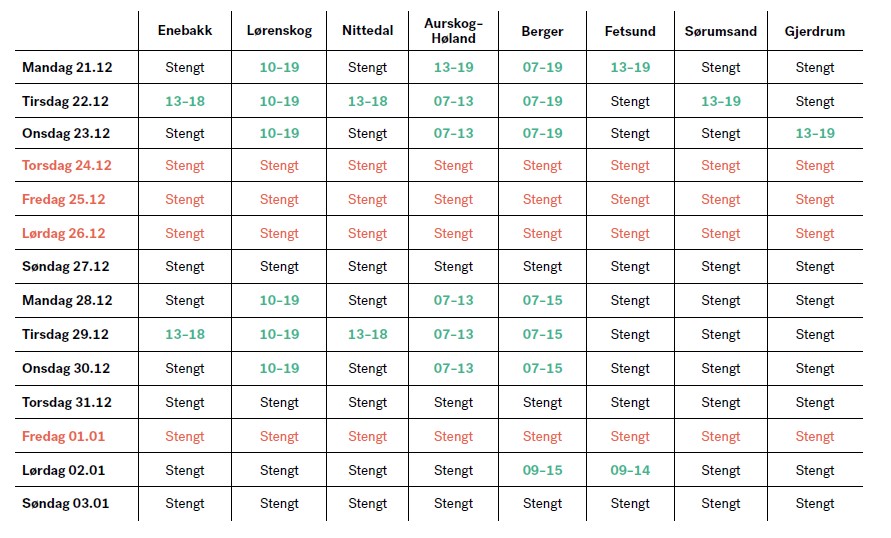Viewport: 891px width, 538px height.
Task: Click Fetsund hours 09-14 on Lørdag 02.01
Action: 630,470
